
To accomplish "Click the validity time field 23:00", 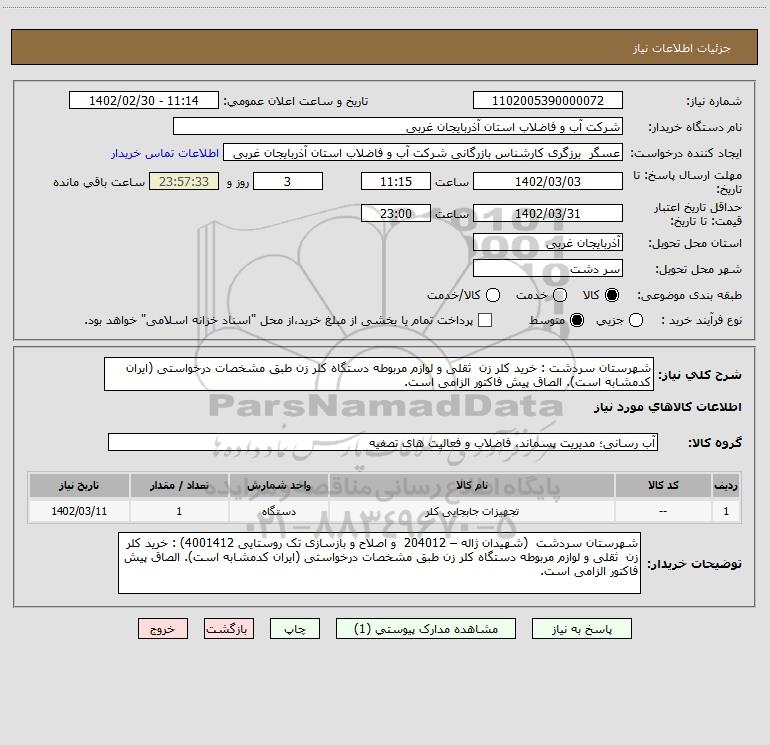I will 396,214.
